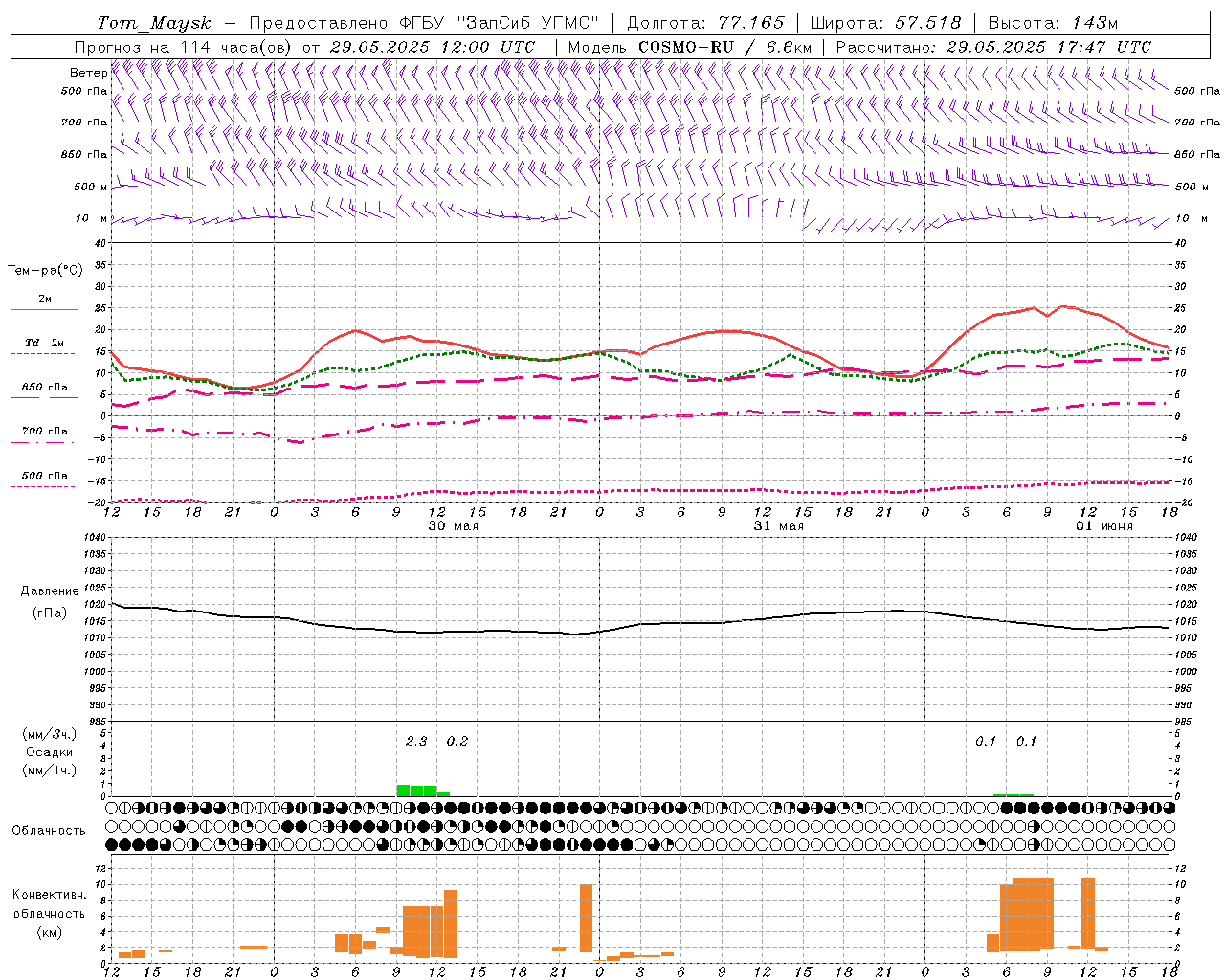Click the '2.3' precipitation amount value
1225x980 pixels.
[416, 742]
